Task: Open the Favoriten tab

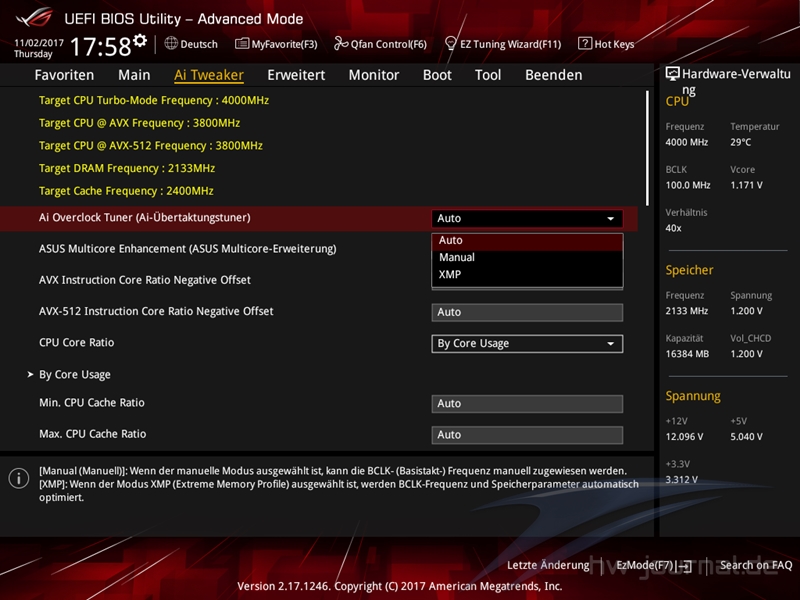Action: pos(64,75)
